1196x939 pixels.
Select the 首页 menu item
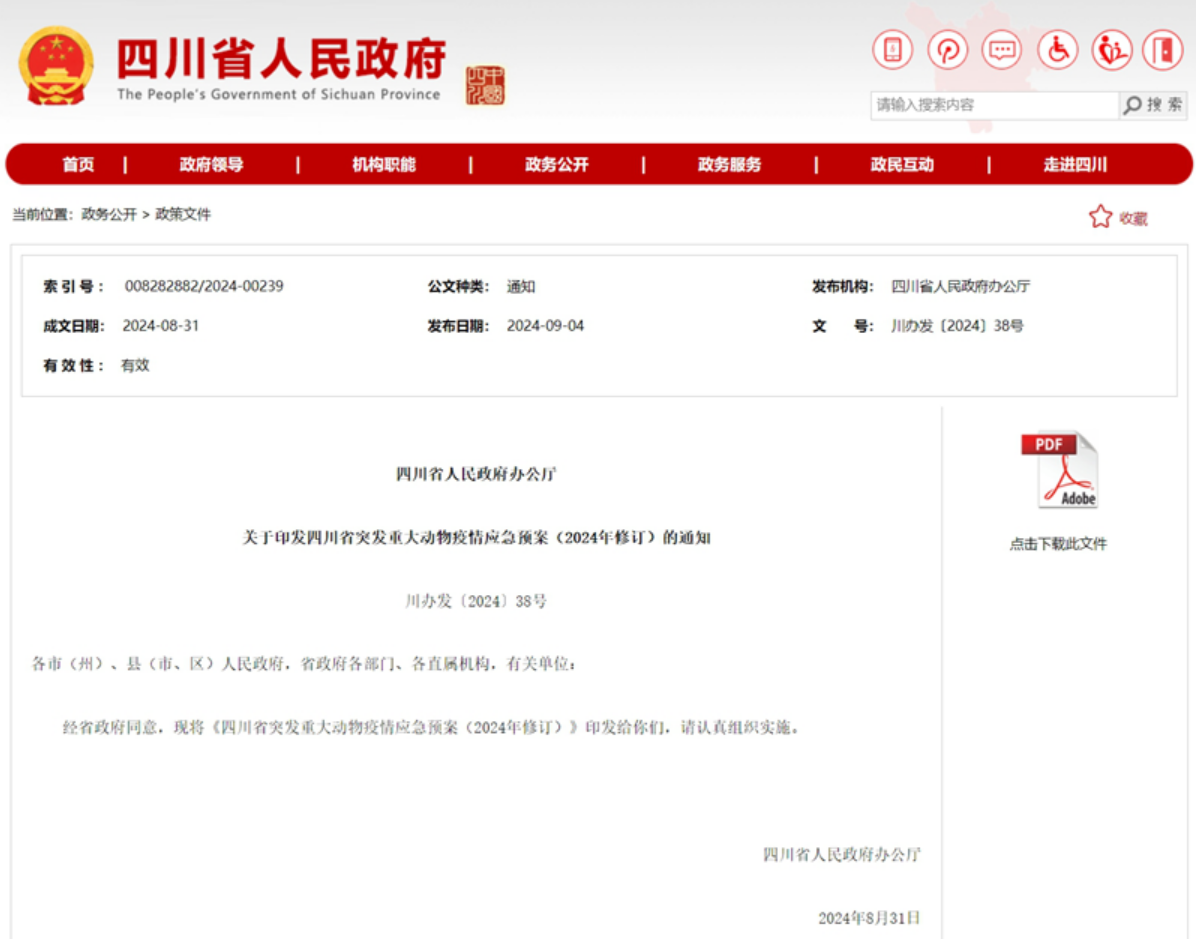click(78, 164)
